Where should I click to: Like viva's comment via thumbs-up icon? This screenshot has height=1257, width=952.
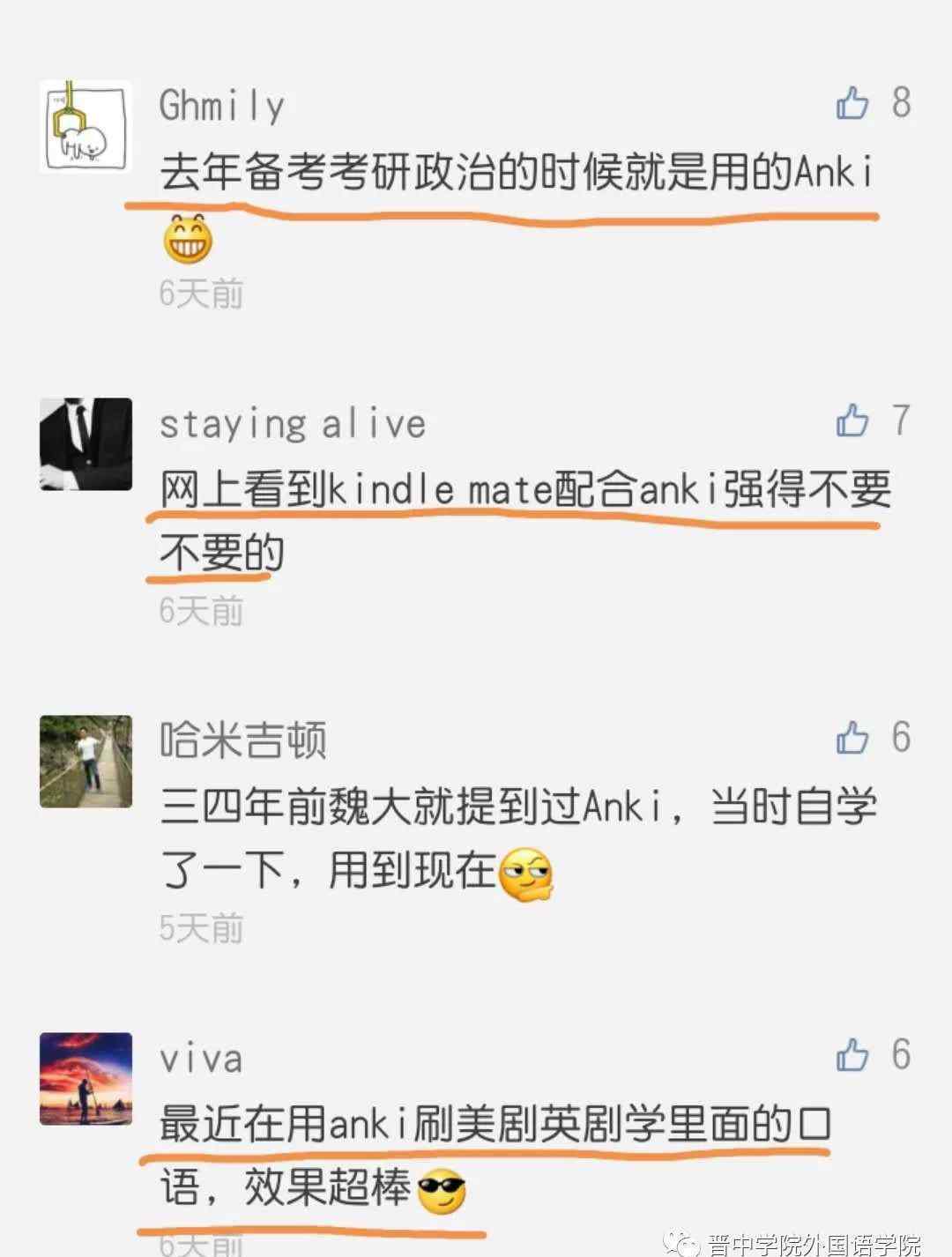(x=852, y=1054)
